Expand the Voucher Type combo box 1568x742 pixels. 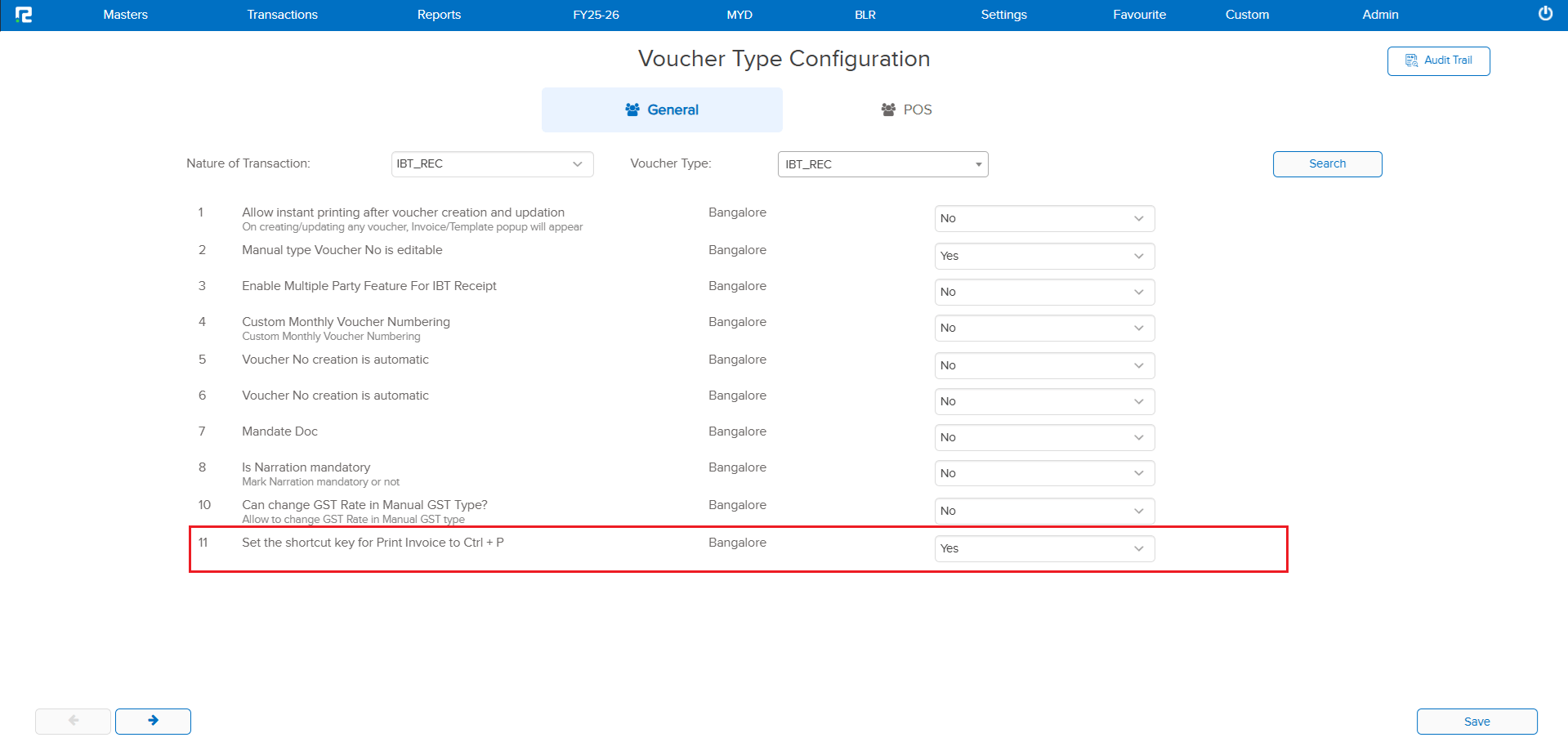pos(882,164)
